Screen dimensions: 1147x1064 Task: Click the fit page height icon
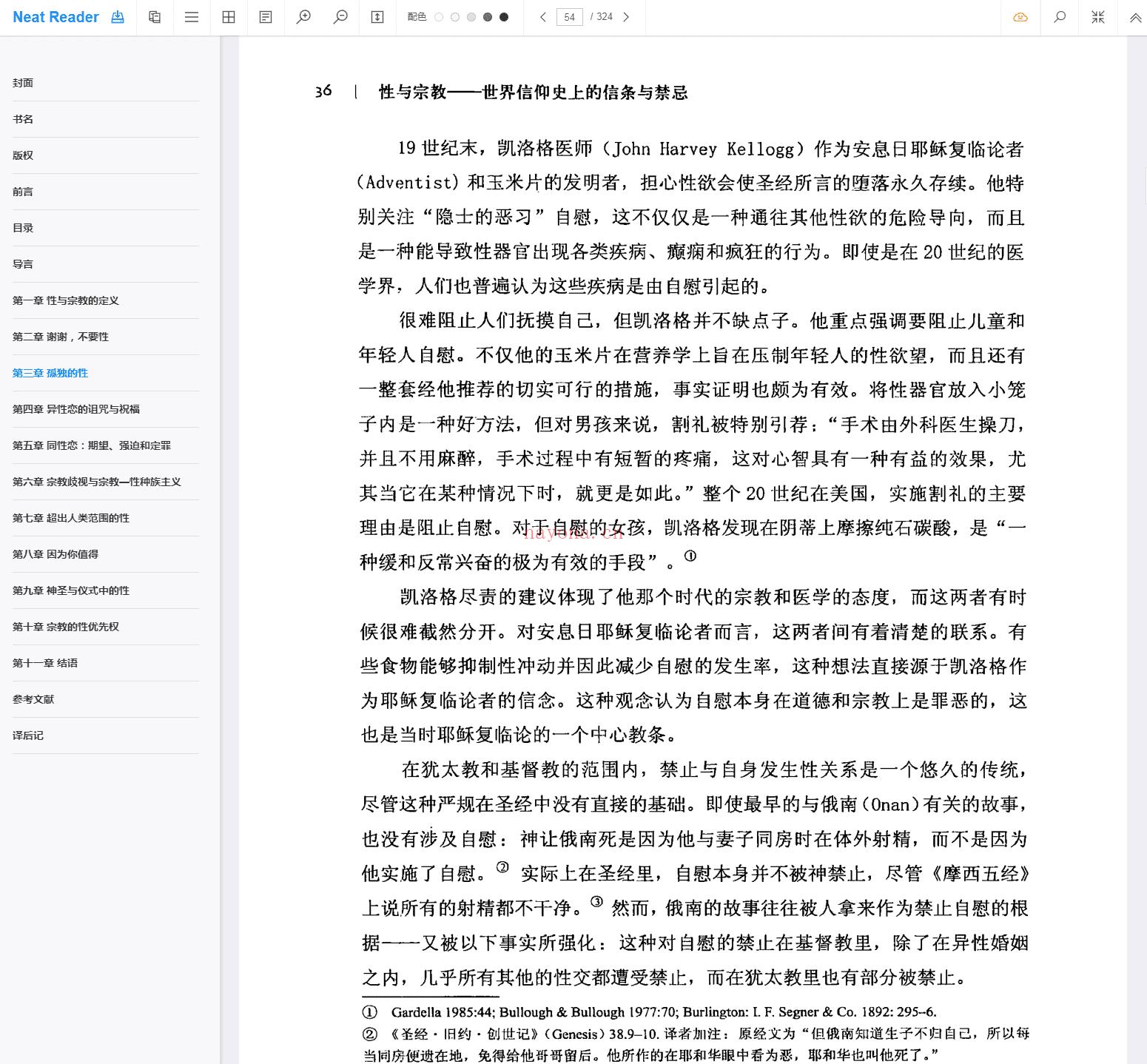point(377,17)
